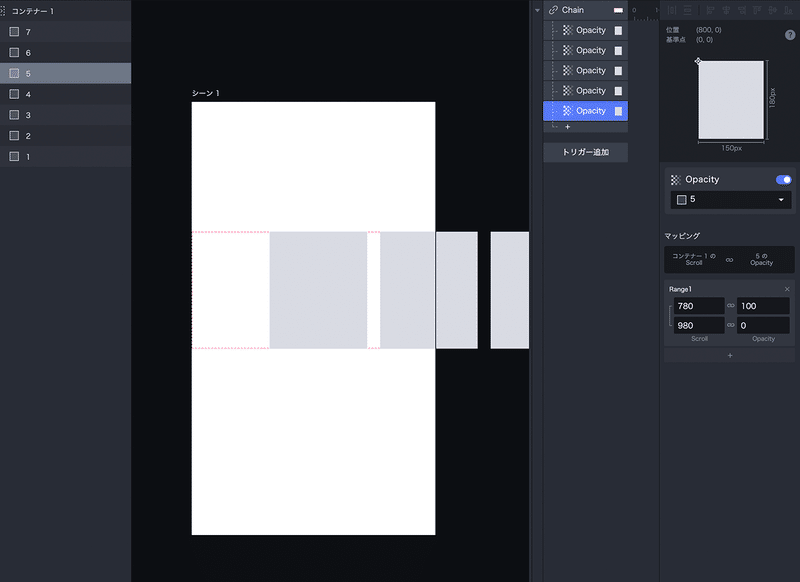Click the timeline ruler next to Chain
The width and height of the screenshot is (800, 582).
pyautogui.click(x=645, y=10)
